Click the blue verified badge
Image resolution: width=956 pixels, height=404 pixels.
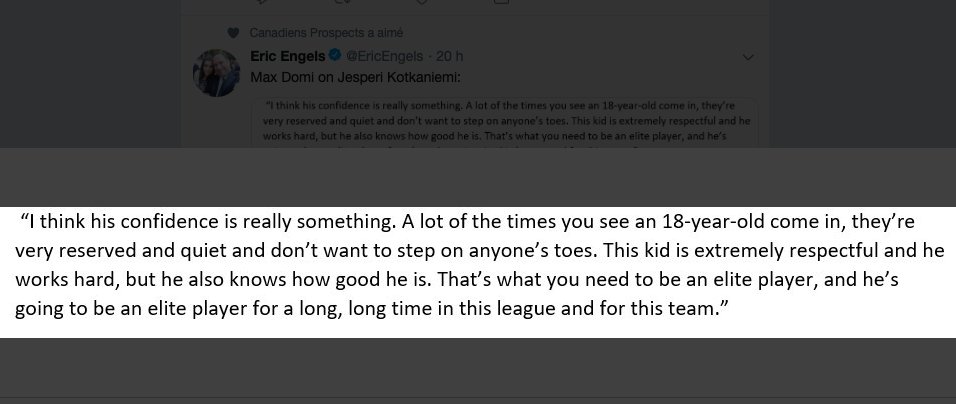[x=335, y=55]
